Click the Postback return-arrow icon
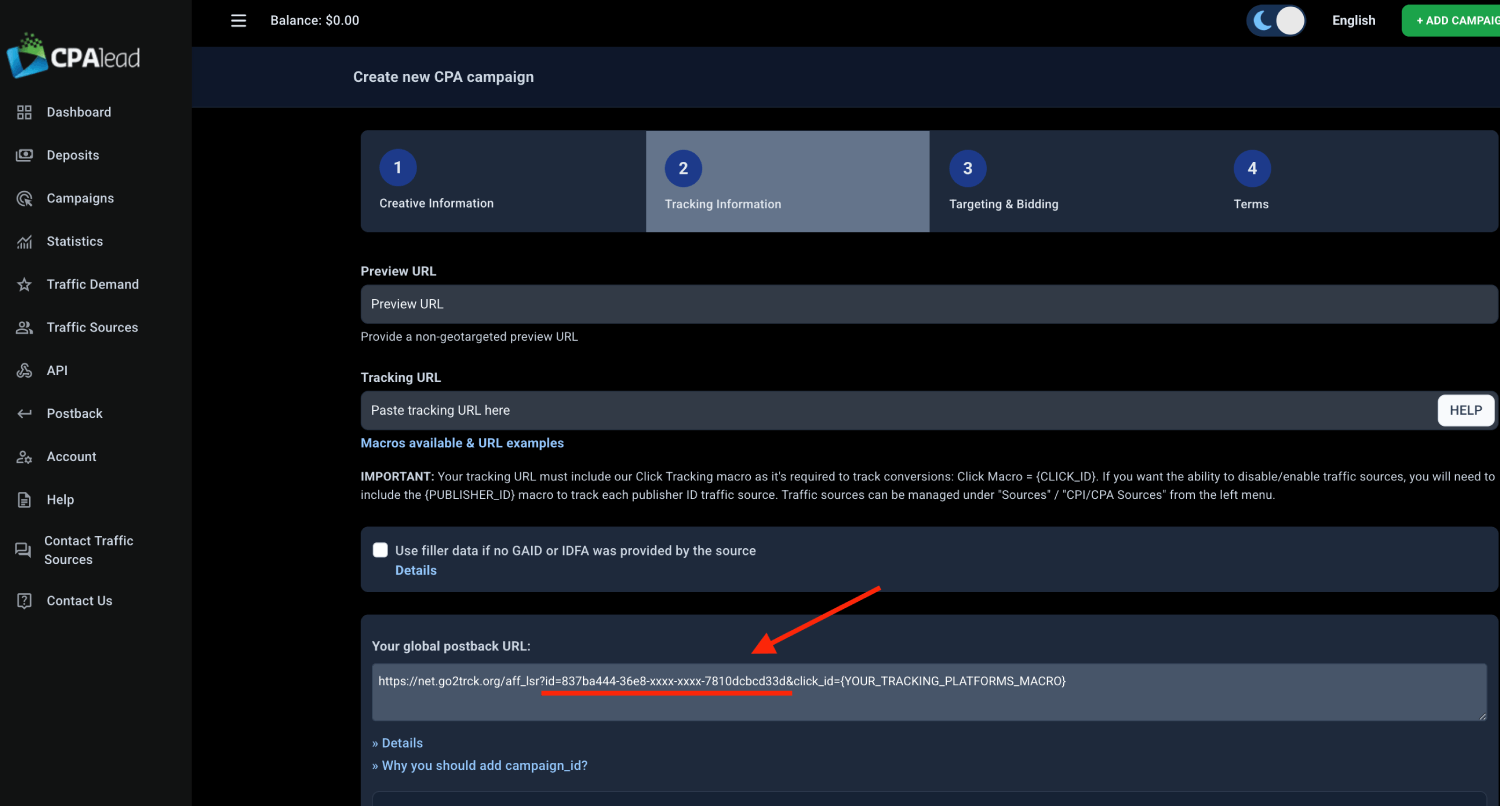The width and height of the screenshot is (1500, 806). click(x=25, y=413)
